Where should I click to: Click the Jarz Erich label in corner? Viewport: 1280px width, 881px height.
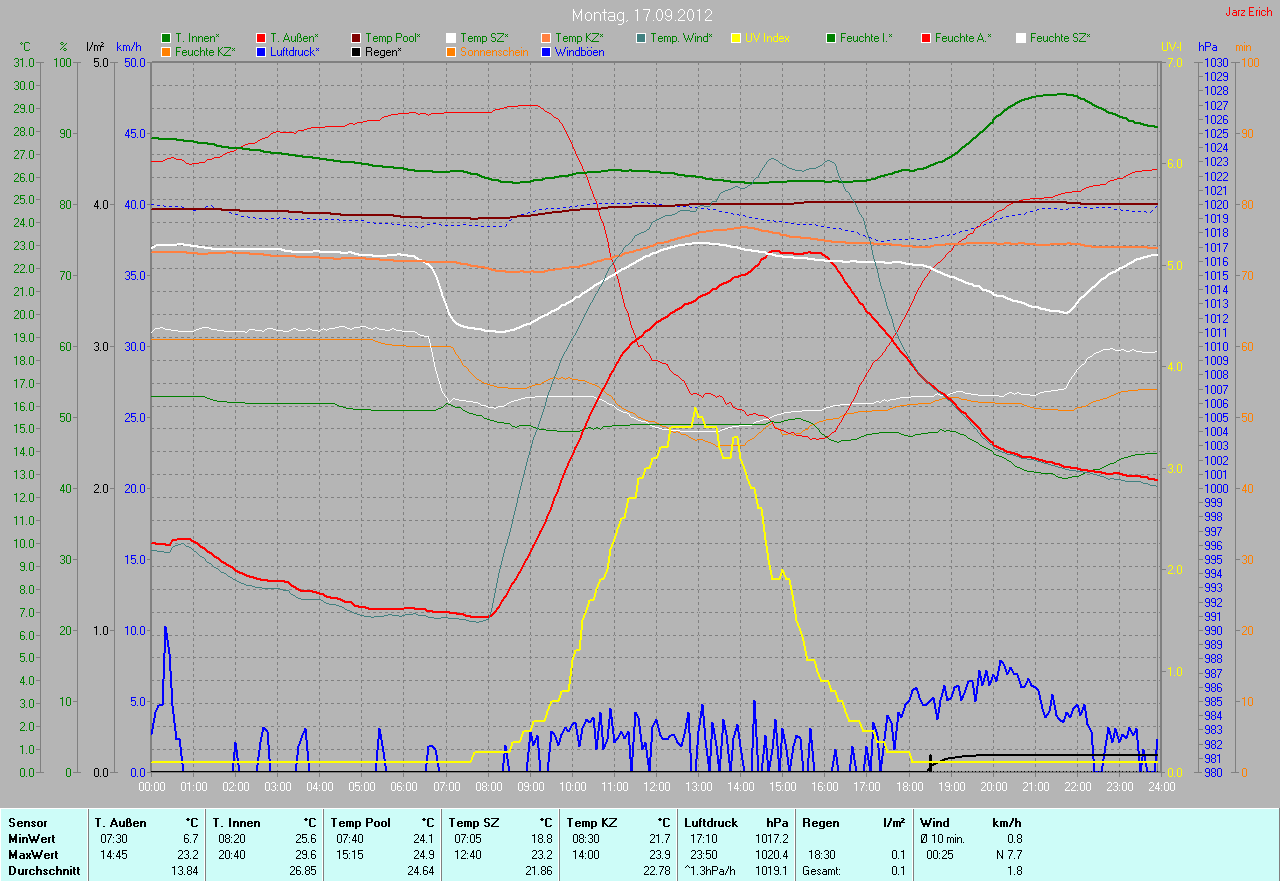pyautogui.click(x=1249, y=12)
